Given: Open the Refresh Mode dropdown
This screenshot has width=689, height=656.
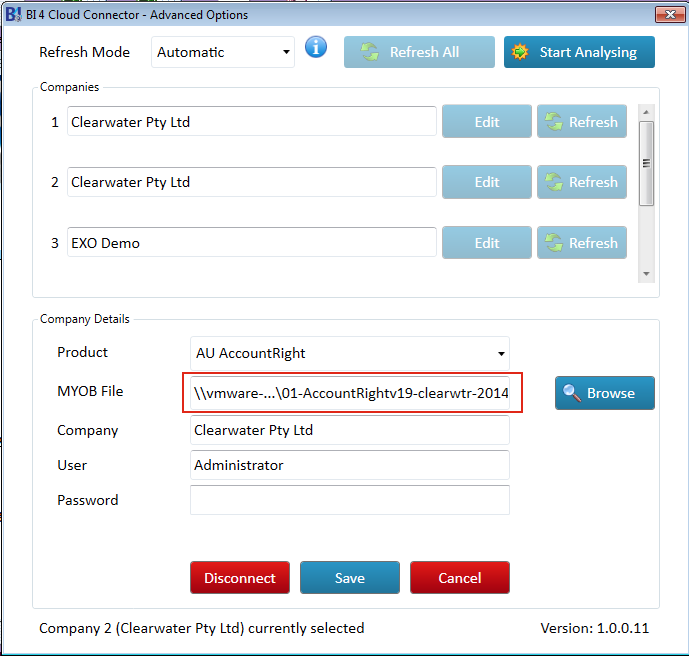Looking at the screenshot, I should [223, 52].
